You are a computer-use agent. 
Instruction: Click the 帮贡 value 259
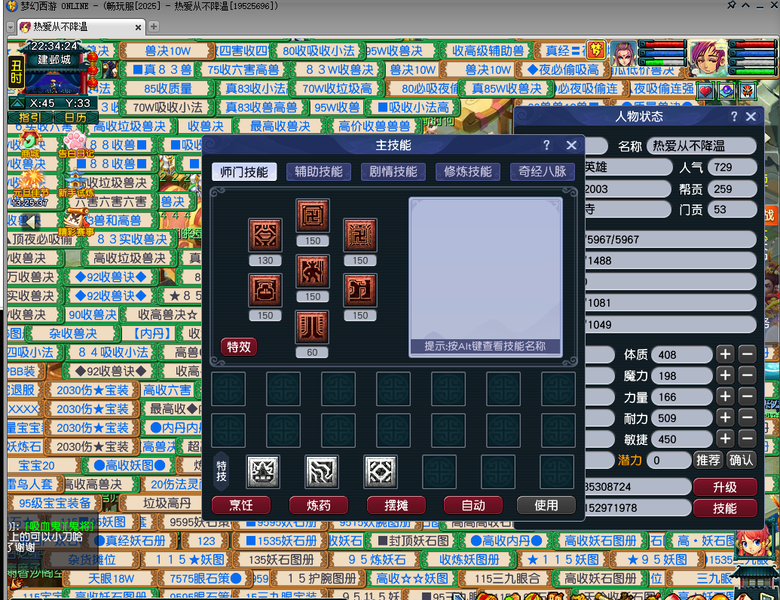(733, 189)
